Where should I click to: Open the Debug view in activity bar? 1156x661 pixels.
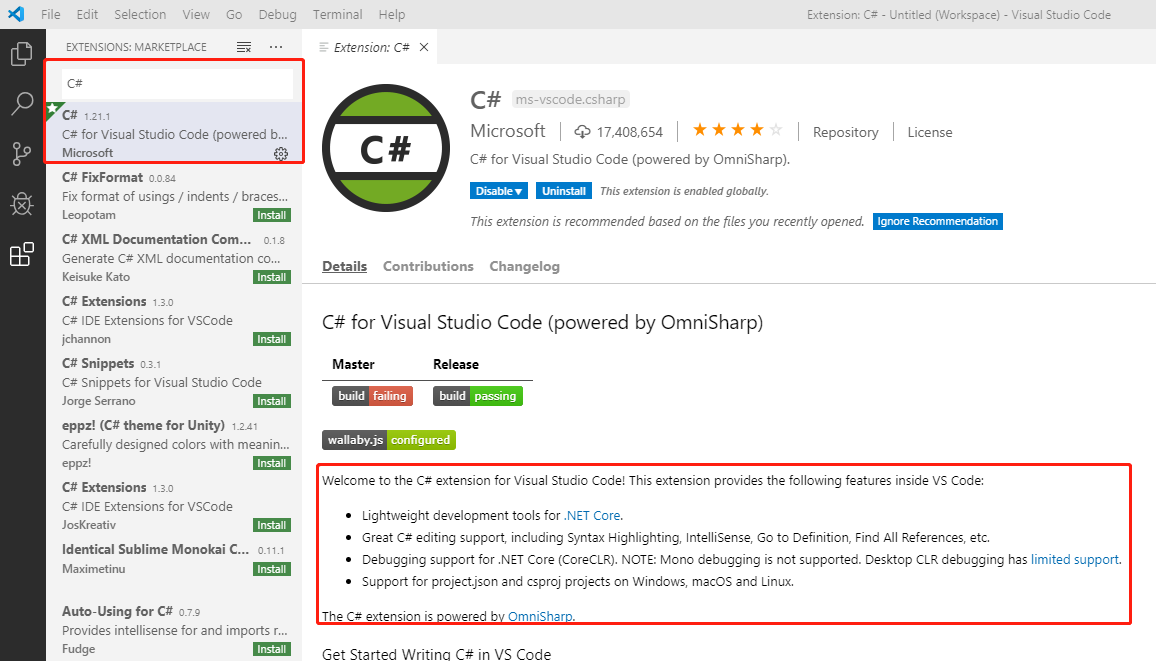point(21,204)
